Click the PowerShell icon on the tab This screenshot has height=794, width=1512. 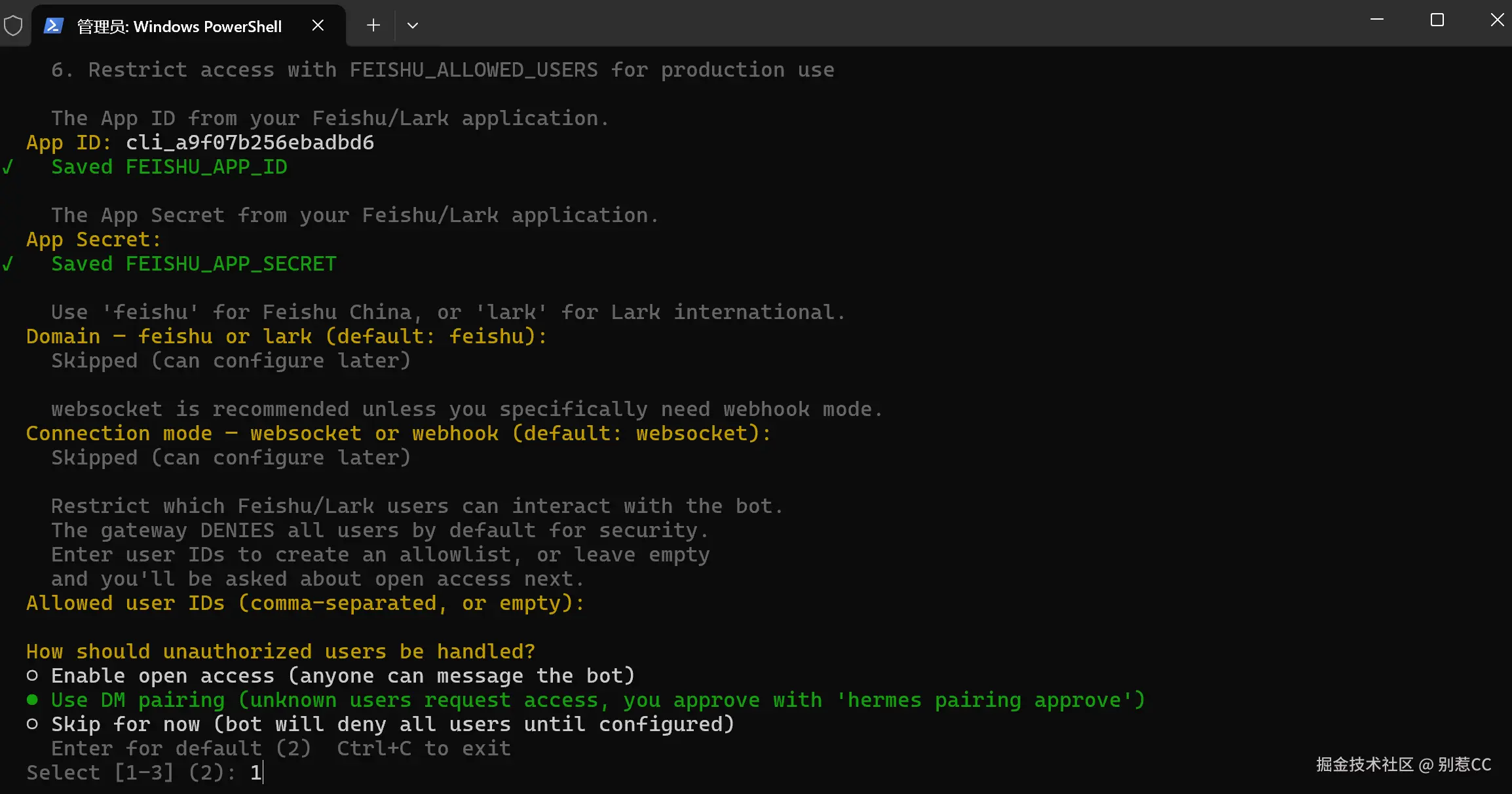(x=53, y=26)
